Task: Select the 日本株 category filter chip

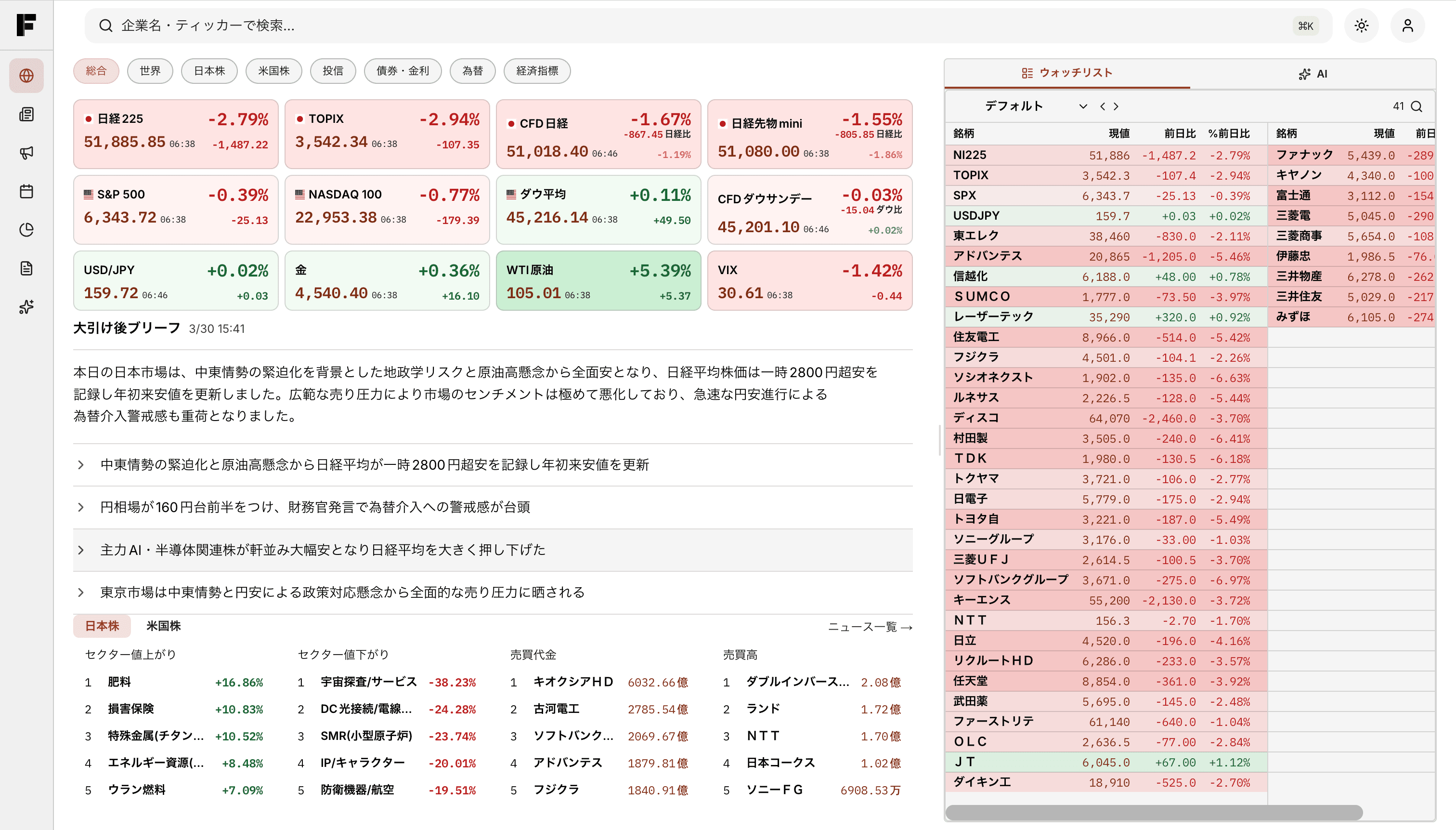Action: click(209, 71)
